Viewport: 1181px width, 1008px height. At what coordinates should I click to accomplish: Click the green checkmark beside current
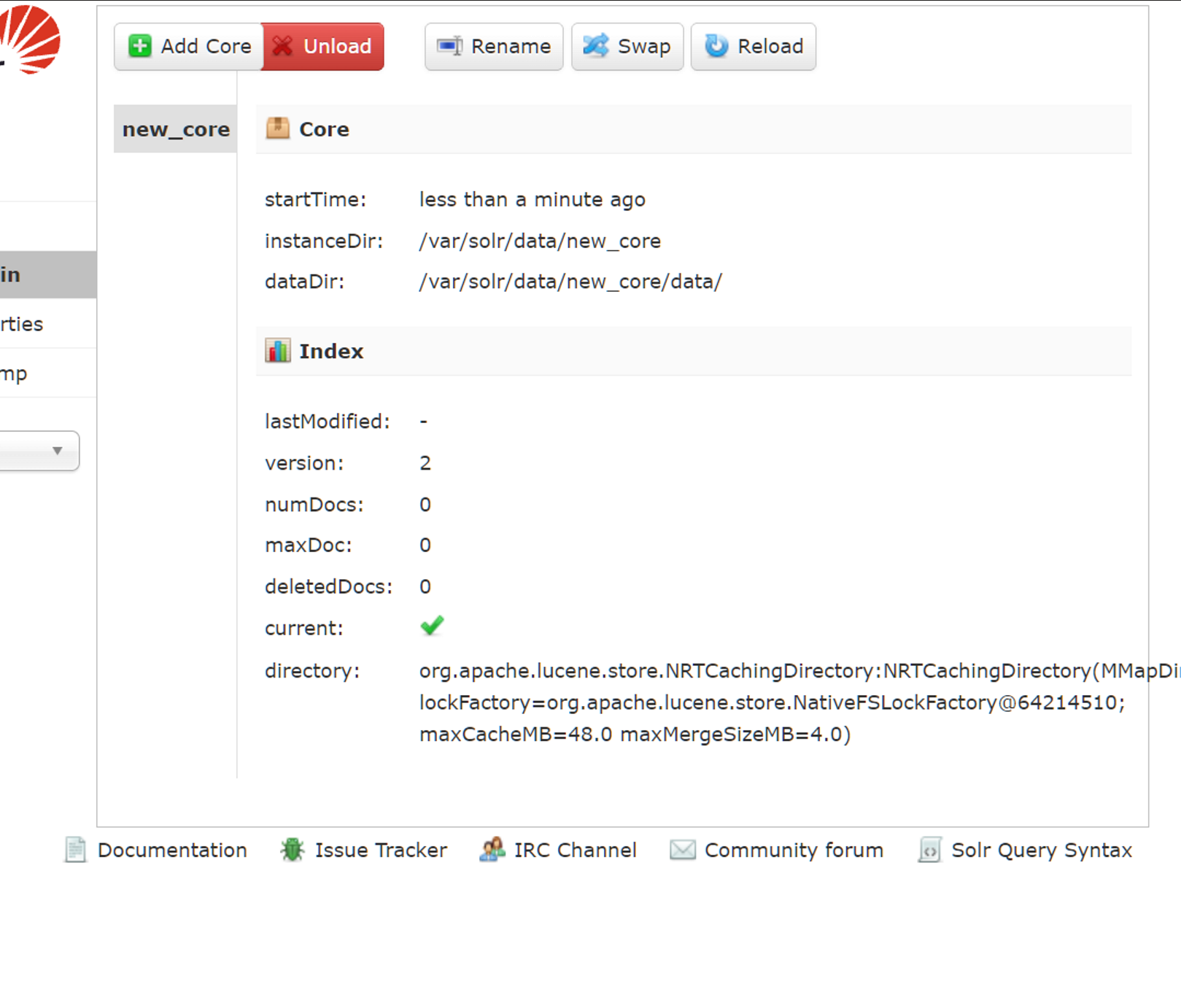click(432, 626)
